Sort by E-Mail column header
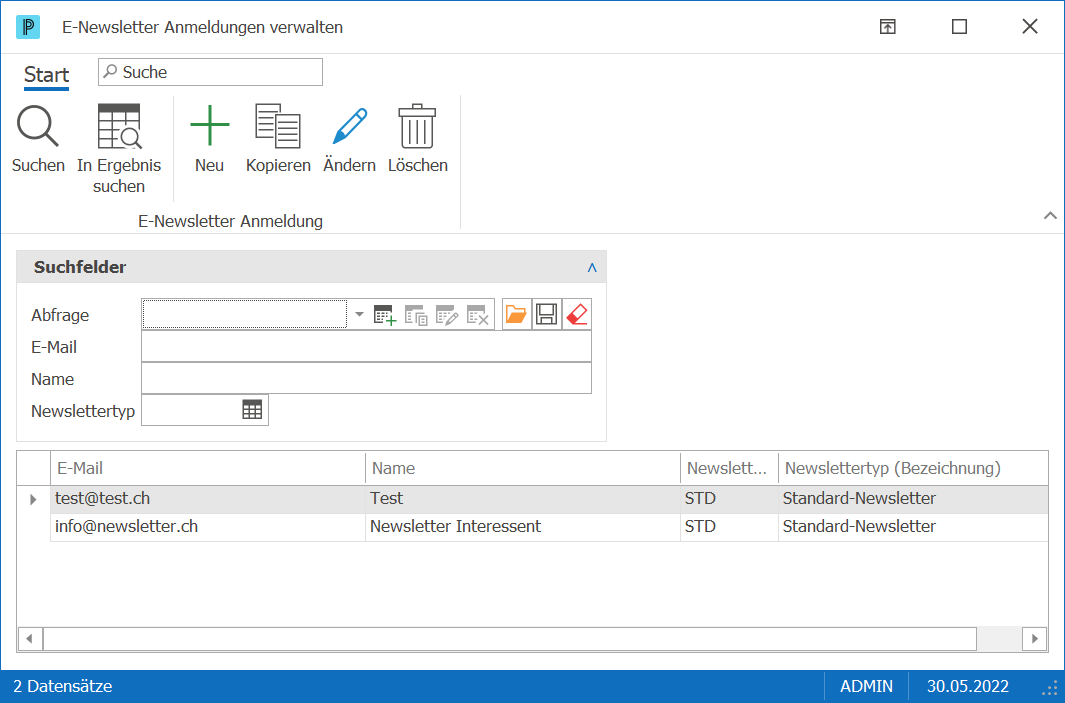 tap(208, 468)
